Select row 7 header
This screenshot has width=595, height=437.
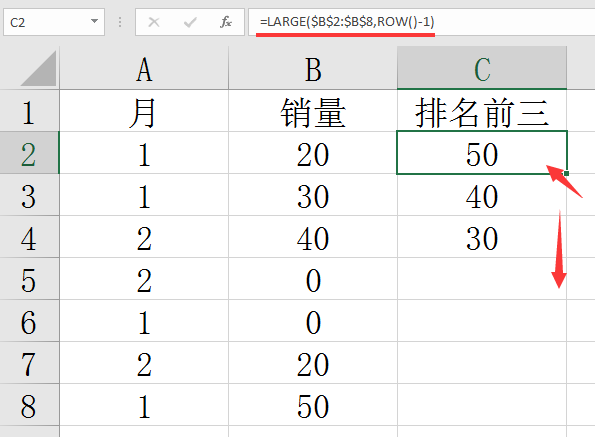click(x=29, y=363)
